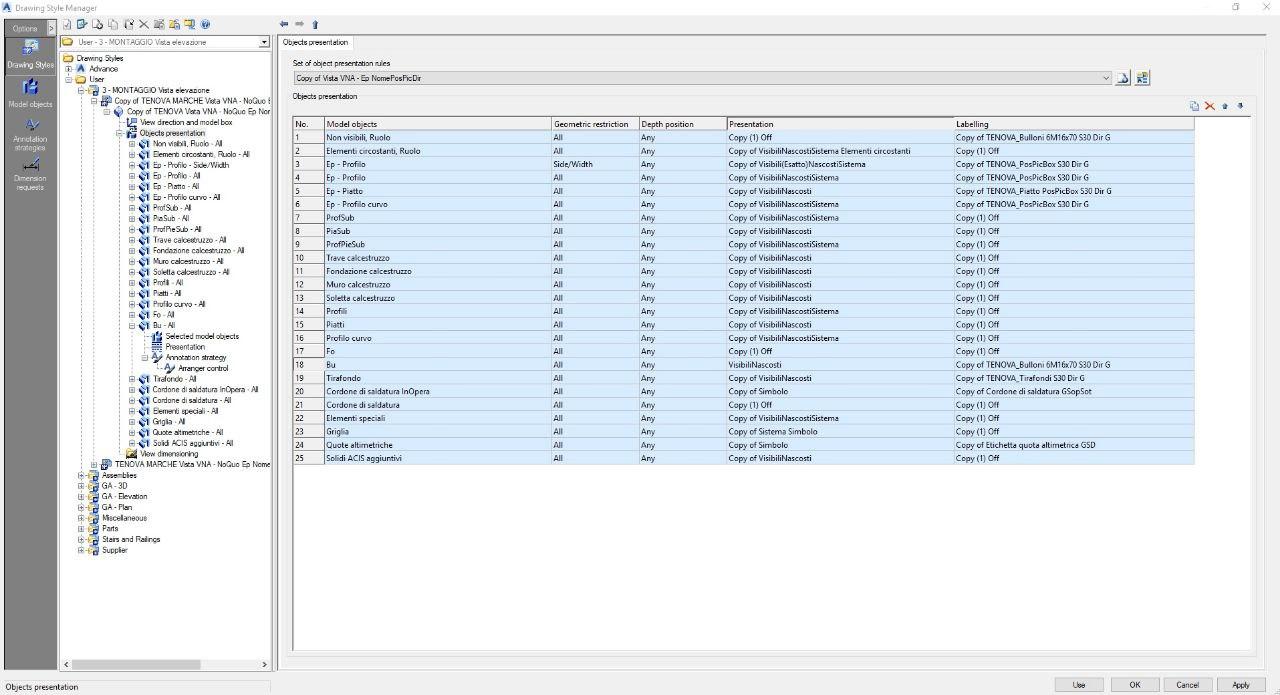The width and height of the screenshot is (1280, 695).
Task: Delete table row using red X icon
Action: click(x=1209, y=106)
